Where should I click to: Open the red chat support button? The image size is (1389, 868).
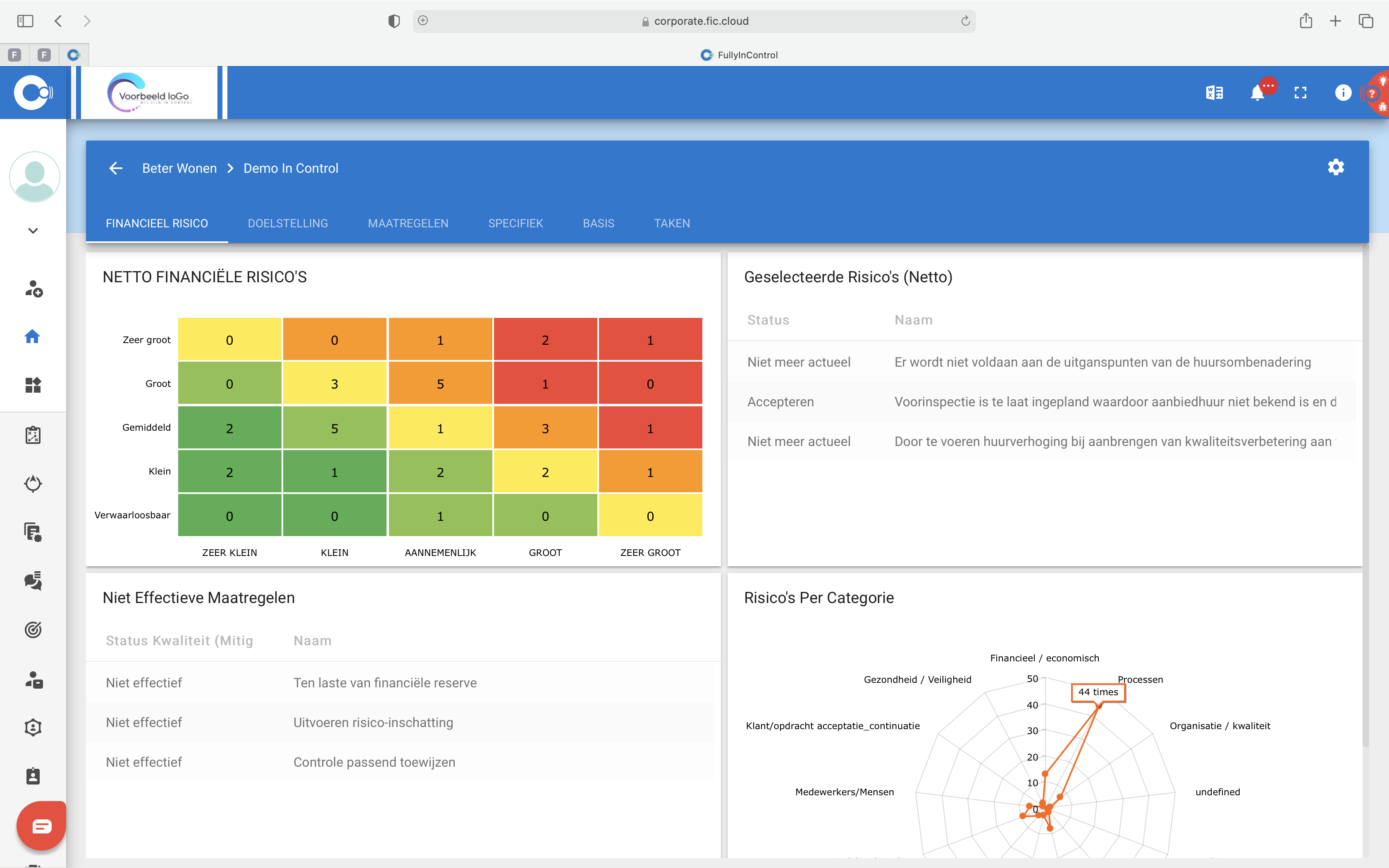click(x=41, y=825)
